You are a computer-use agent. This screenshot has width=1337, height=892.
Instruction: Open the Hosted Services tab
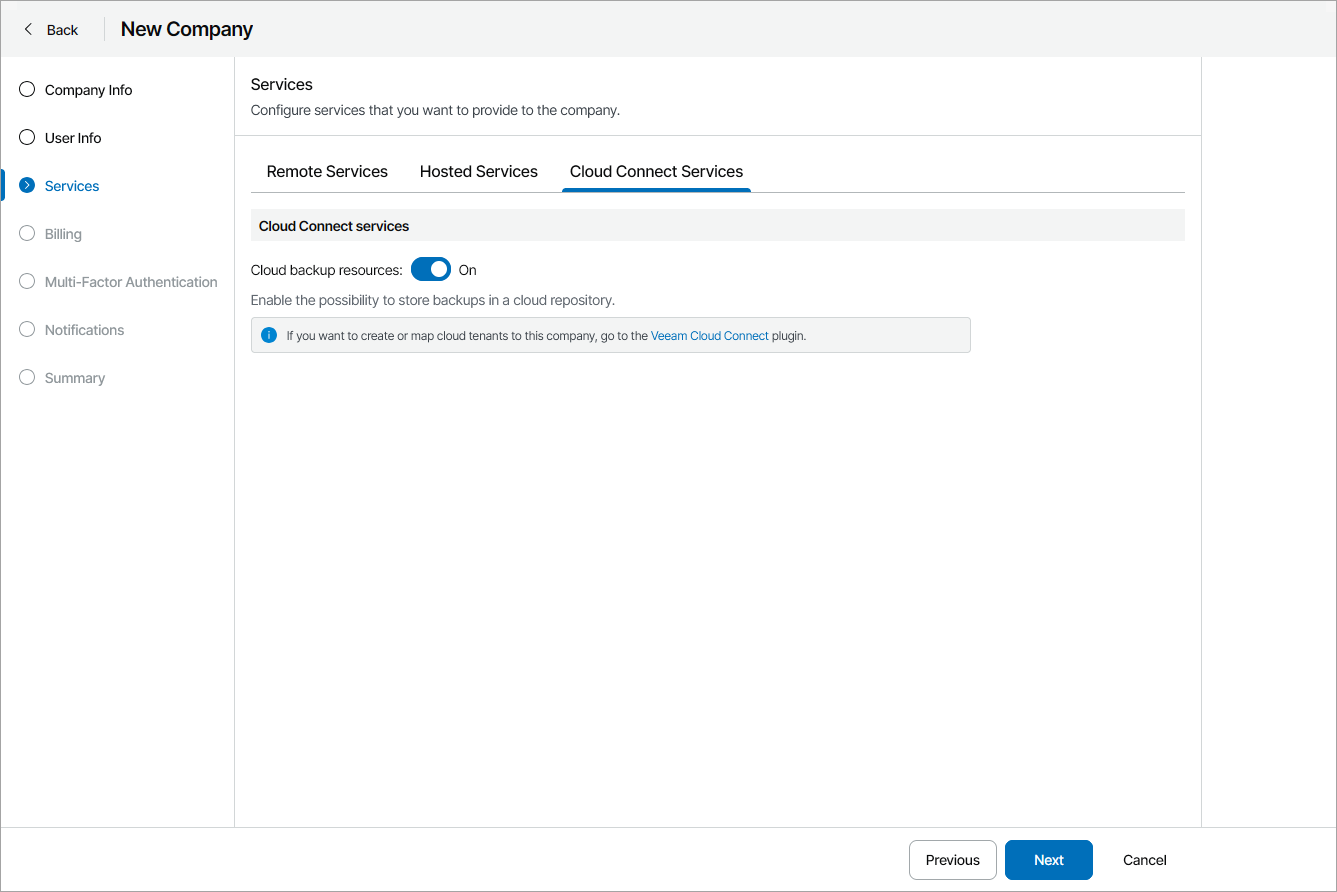478,172
